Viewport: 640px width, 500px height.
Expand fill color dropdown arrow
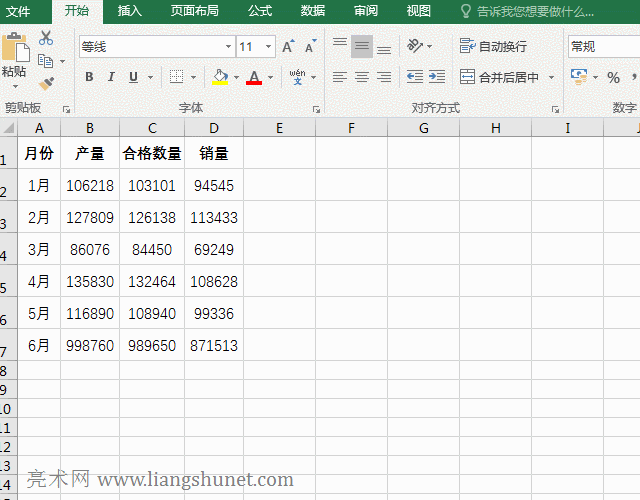pos(236,77)
